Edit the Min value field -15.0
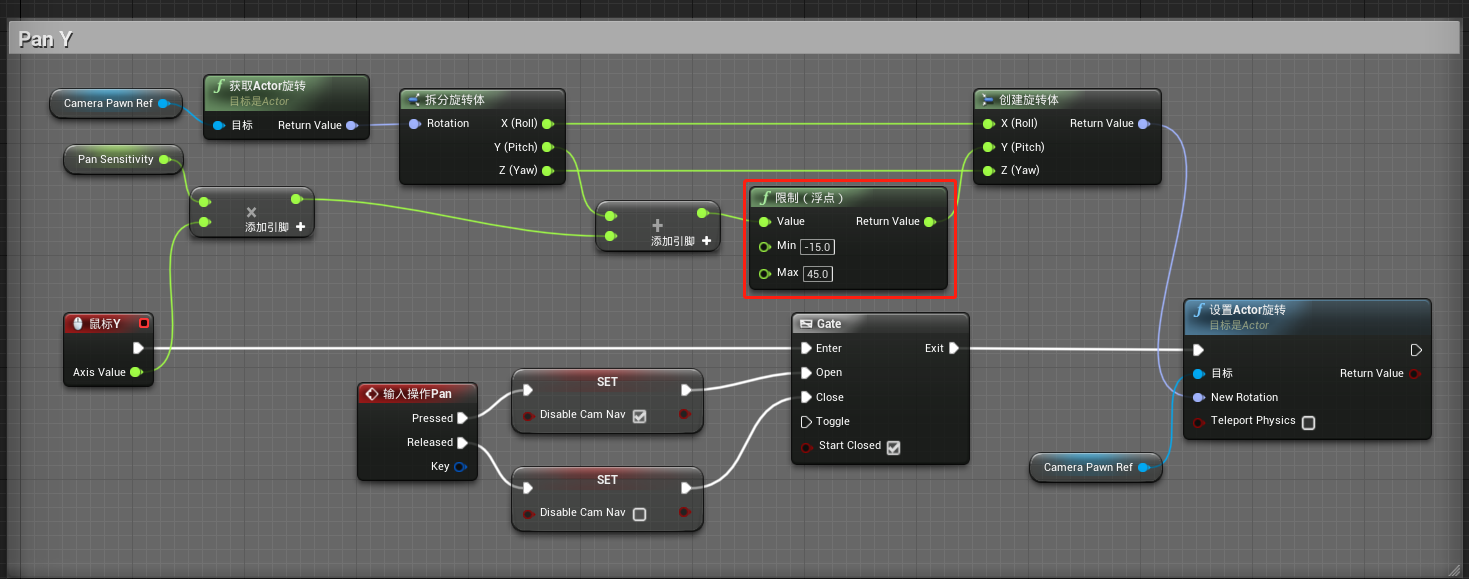 point(818,247)
